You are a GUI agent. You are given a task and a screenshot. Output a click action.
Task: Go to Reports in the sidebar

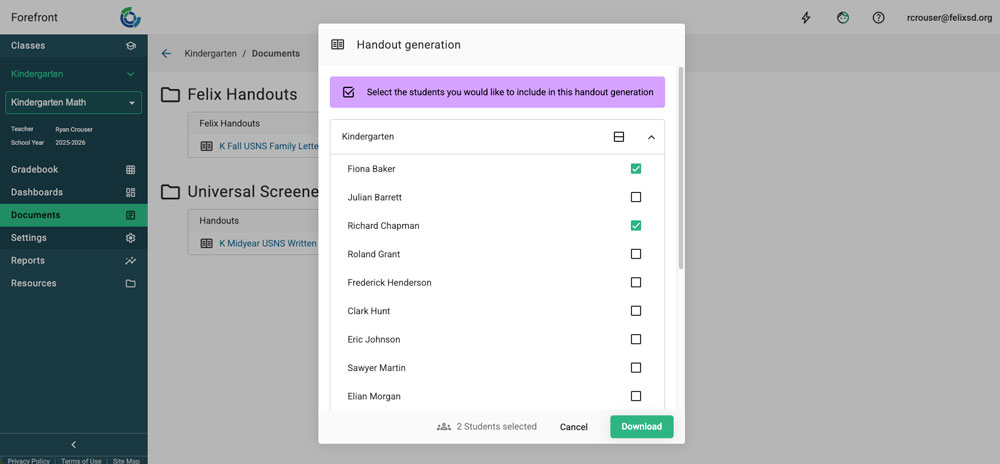(x=28, y=261)
